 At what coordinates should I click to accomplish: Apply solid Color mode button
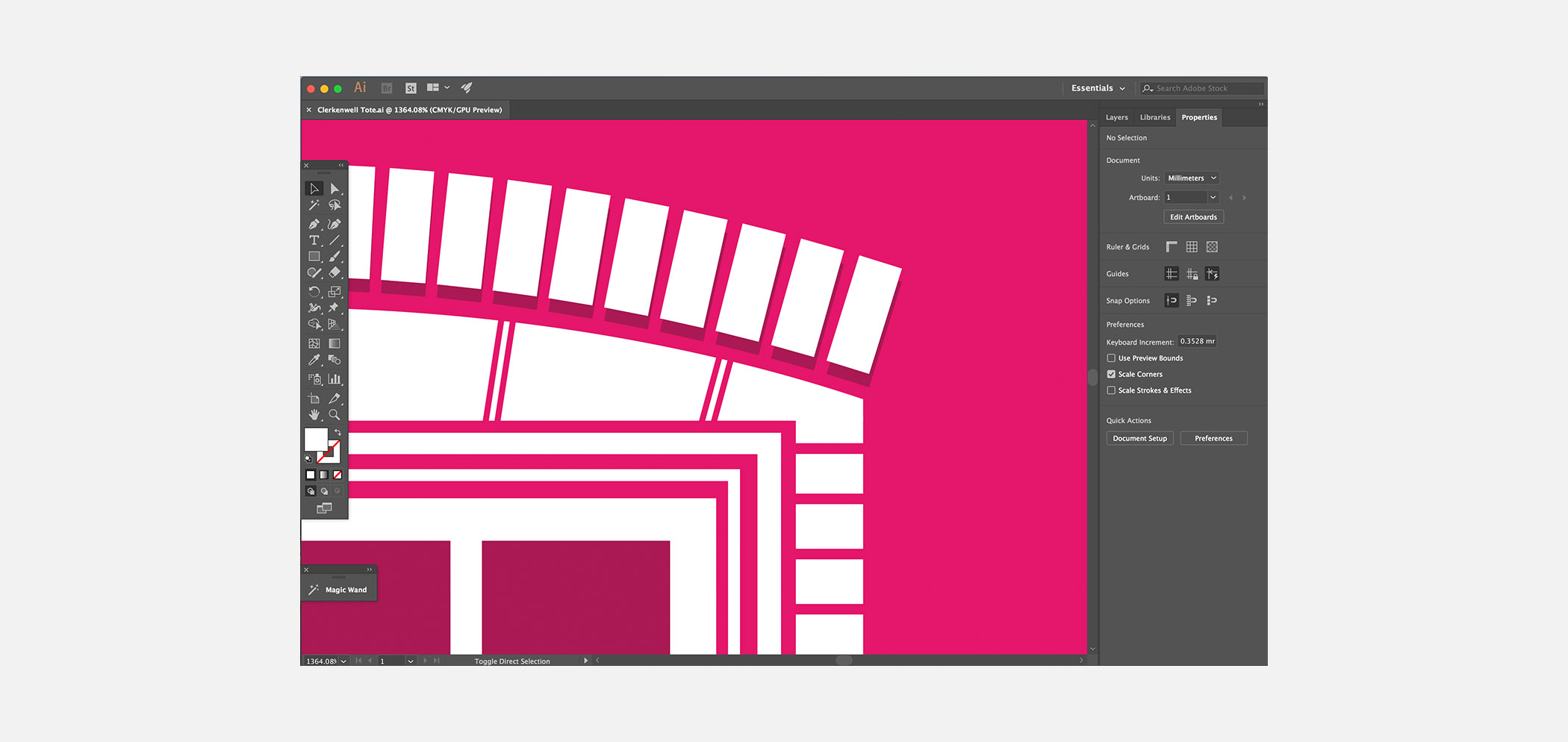pos(311,475)
